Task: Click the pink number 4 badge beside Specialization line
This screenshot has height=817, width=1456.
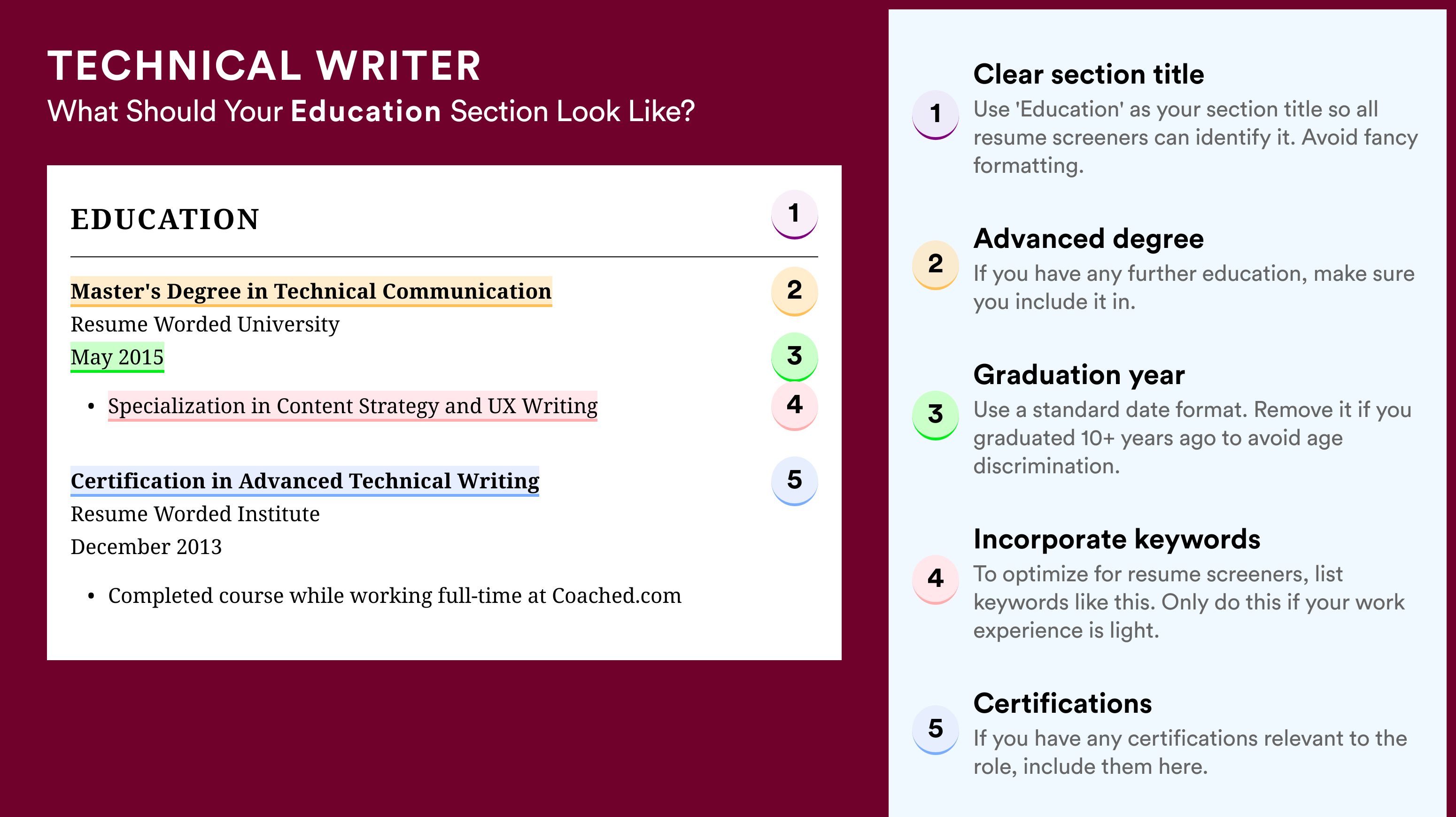Action: click(794, 406)
